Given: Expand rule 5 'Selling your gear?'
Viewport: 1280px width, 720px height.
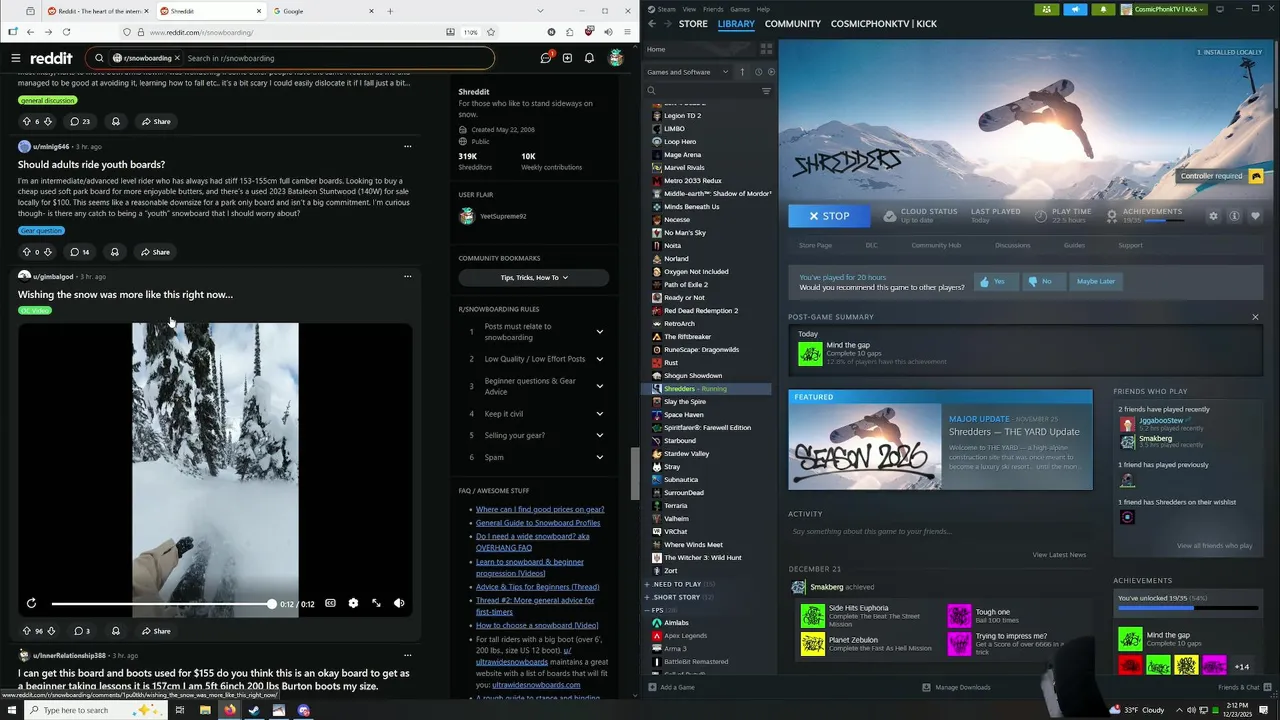Looking at the screenshot, I should pyautogui.click(x=599, y=435).
